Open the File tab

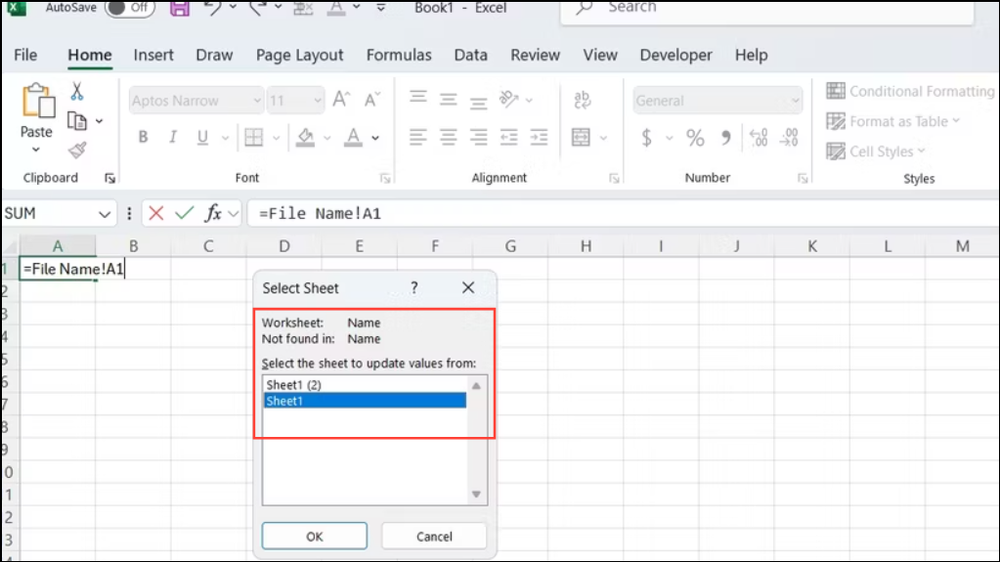[x=26, y=55]
